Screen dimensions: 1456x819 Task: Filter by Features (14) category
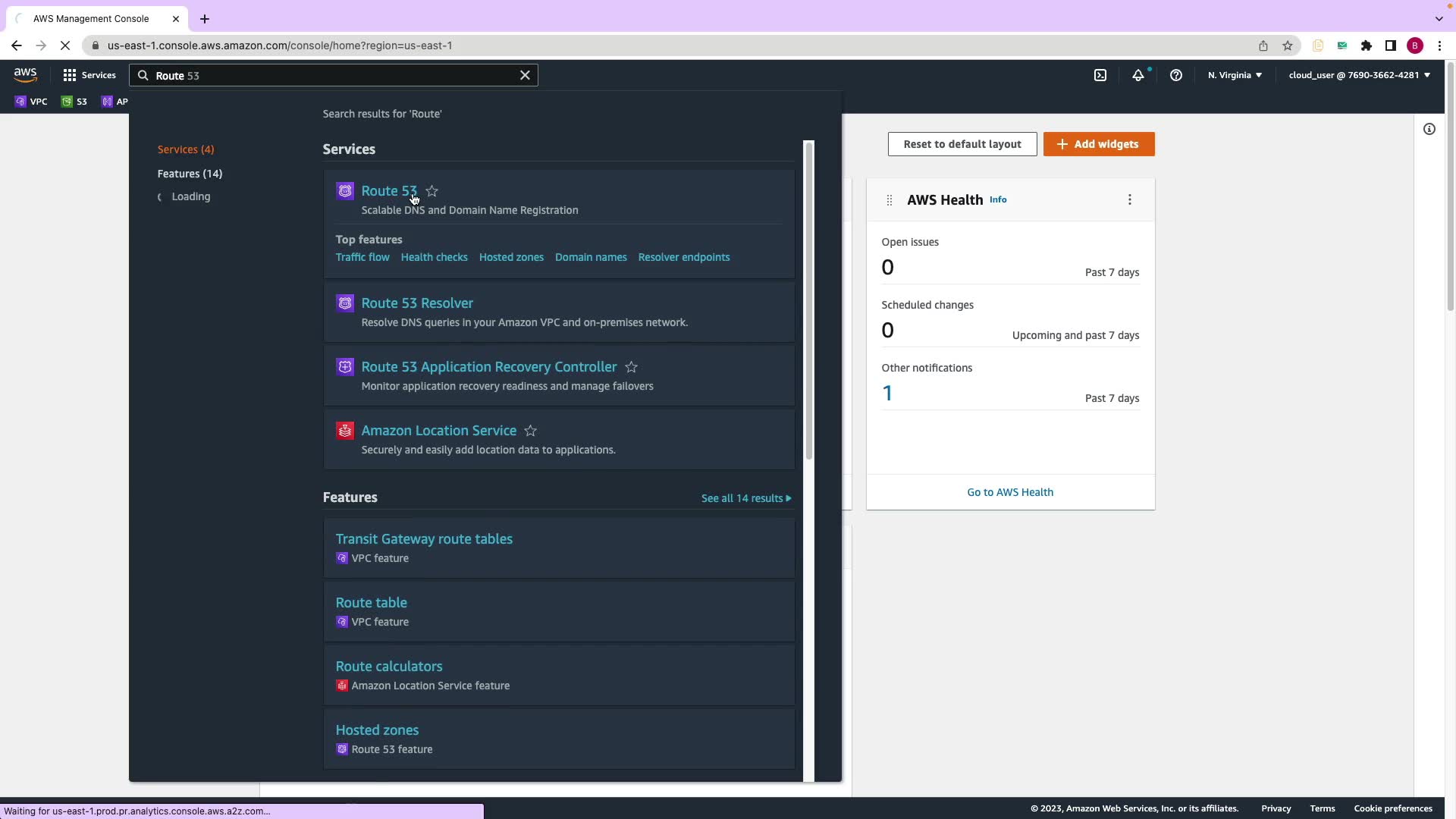click(x=190, y=174)
